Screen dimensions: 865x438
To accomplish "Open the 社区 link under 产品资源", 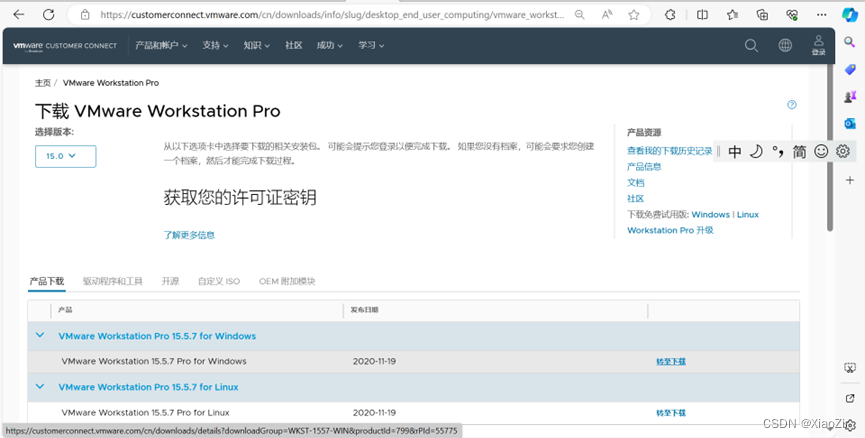I will tap(636, 199).
